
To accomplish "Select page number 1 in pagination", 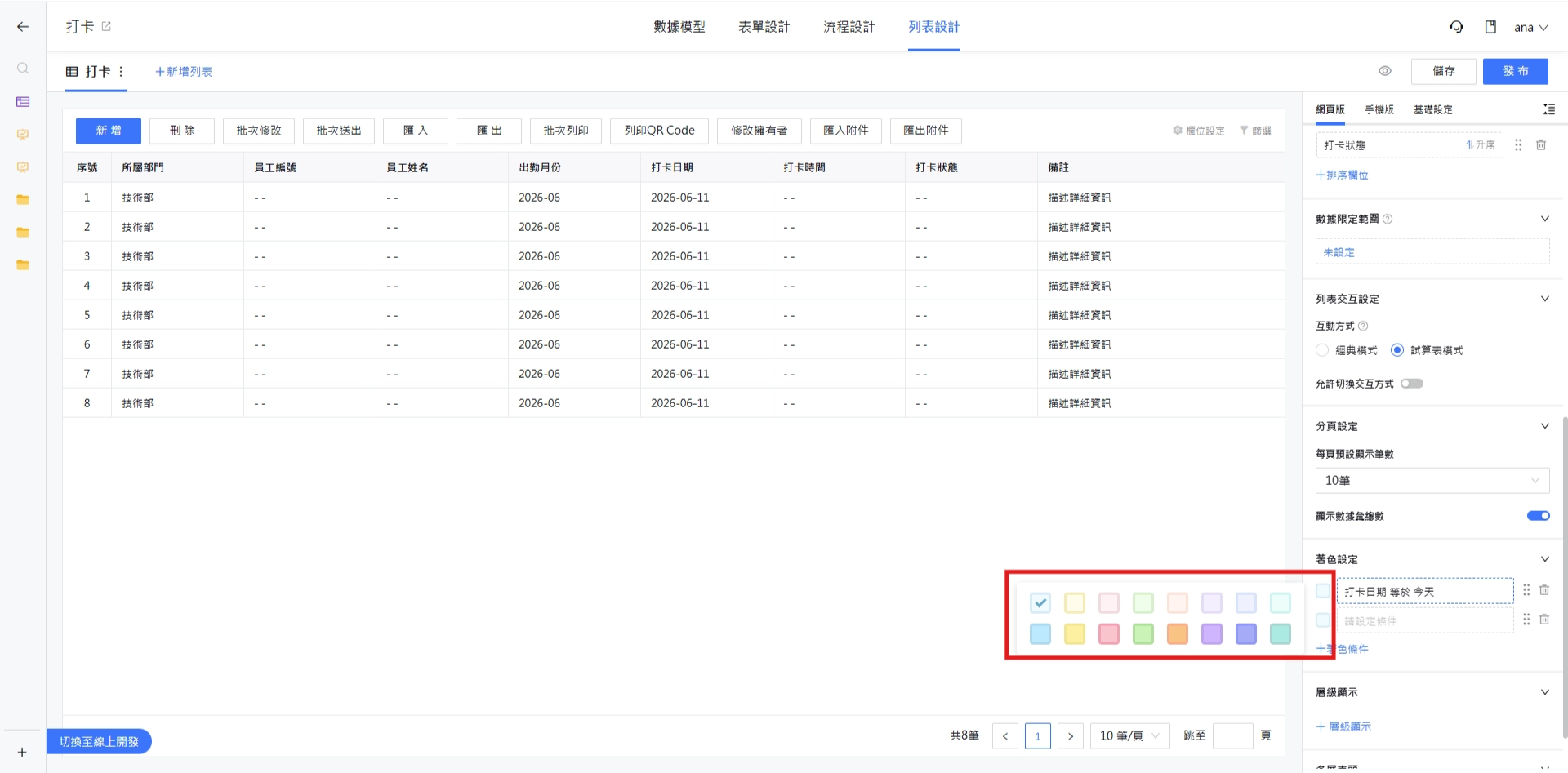I will coord(1038,736).
